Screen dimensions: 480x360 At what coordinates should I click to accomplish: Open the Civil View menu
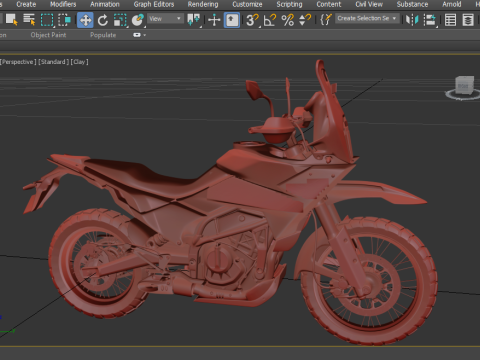pos(369,4)
